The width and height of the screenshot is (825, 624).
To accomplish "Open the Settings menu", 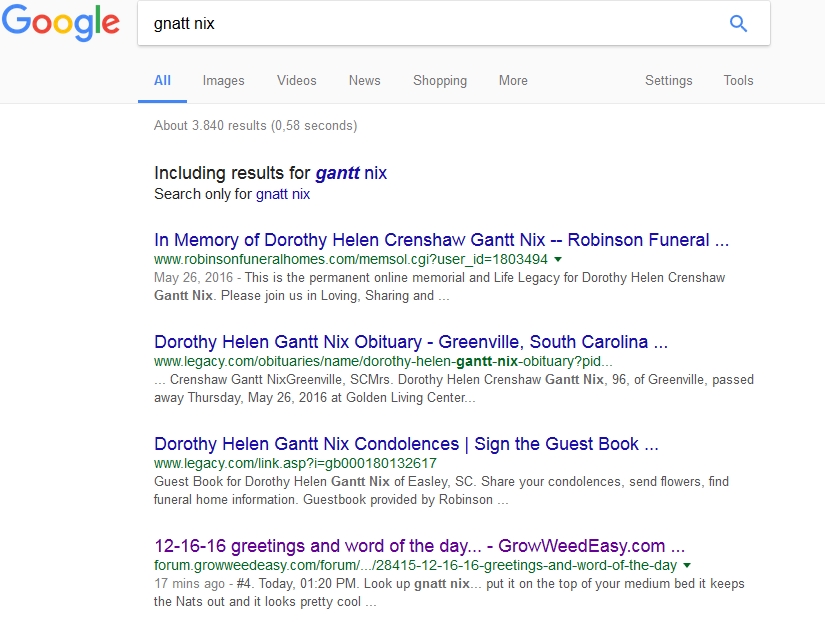I will pos(668,81).
